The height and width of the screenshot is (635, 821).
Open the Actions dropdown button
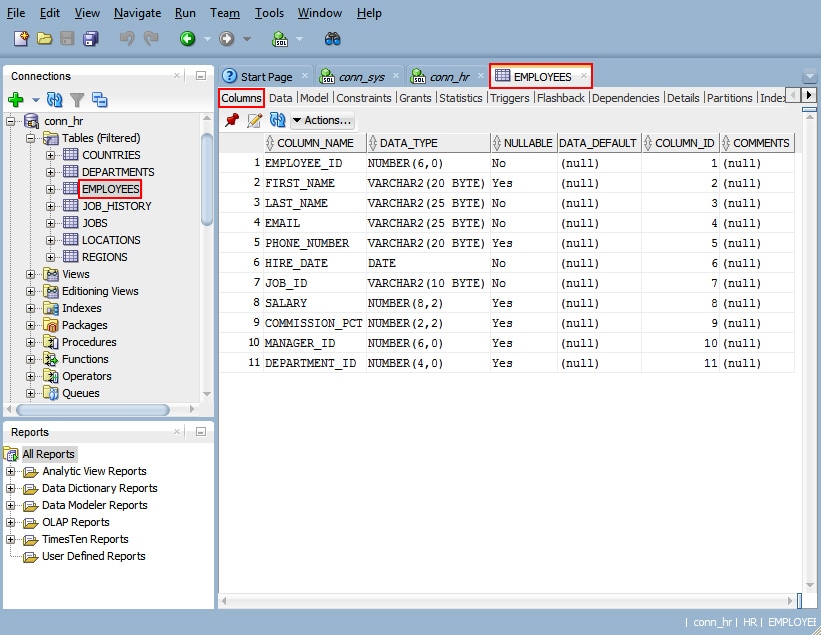[322, 120]
